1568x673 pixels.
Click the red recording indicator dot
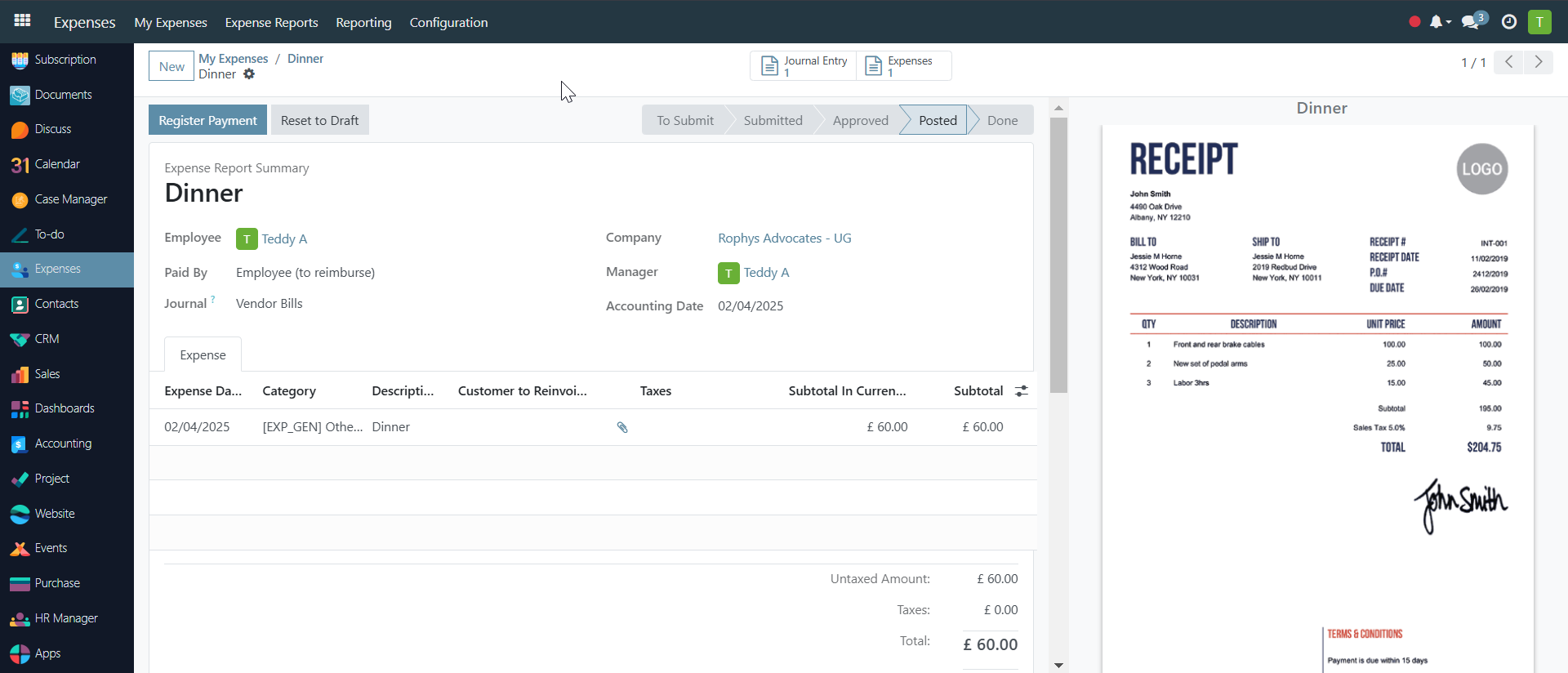(x=1414, y=22)
